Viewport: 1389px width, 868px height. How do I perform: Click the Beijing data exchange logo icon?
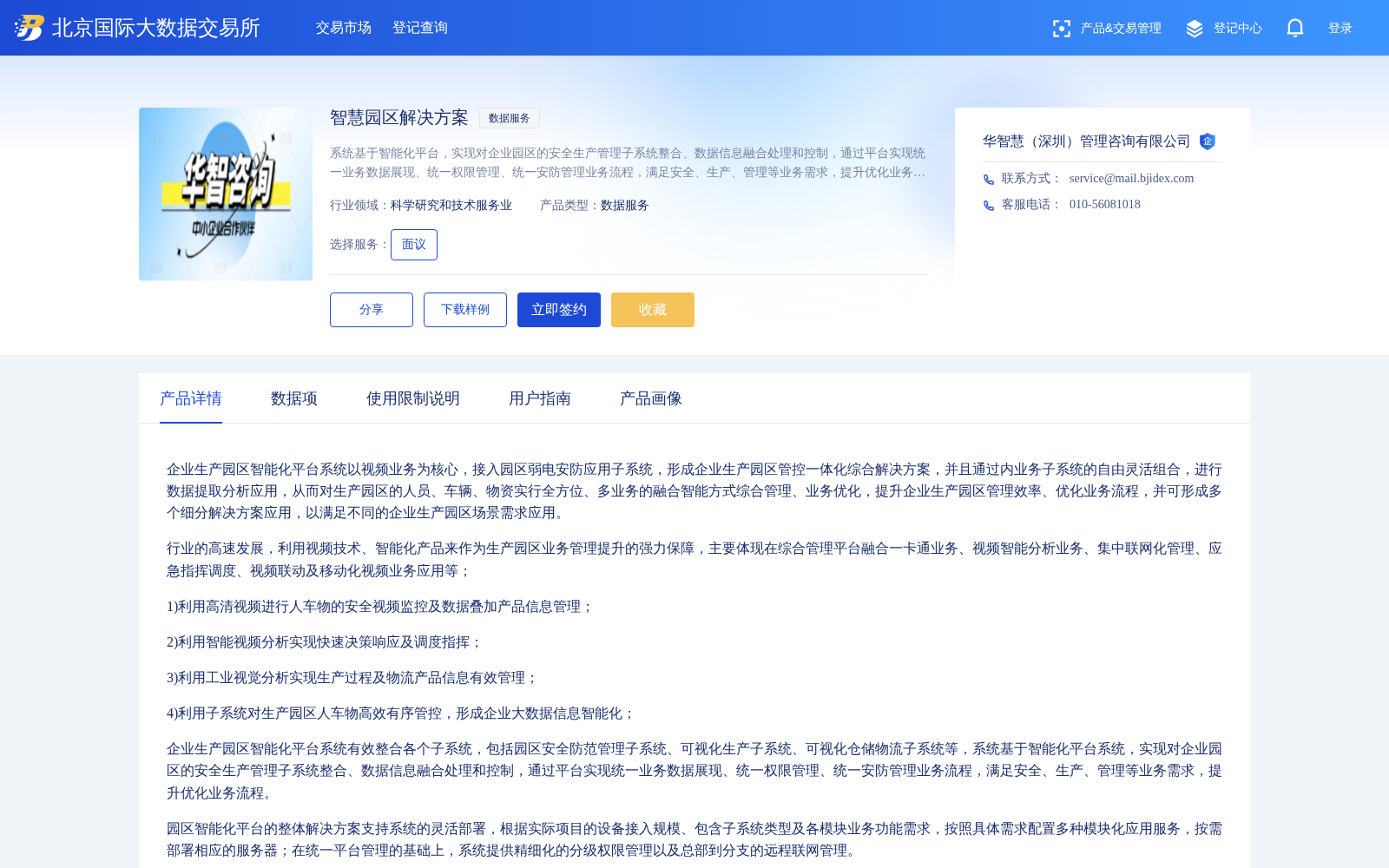(30, 28)
